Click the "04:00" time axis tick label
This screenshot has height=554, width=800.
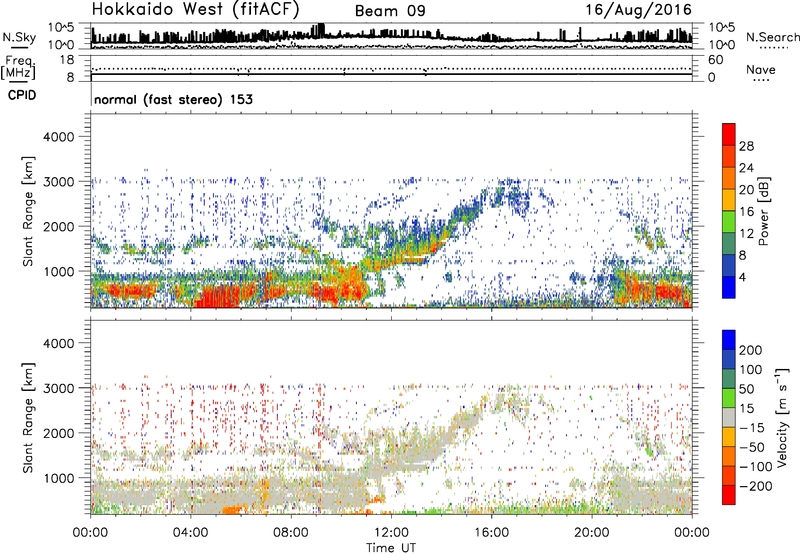[190, 533]
